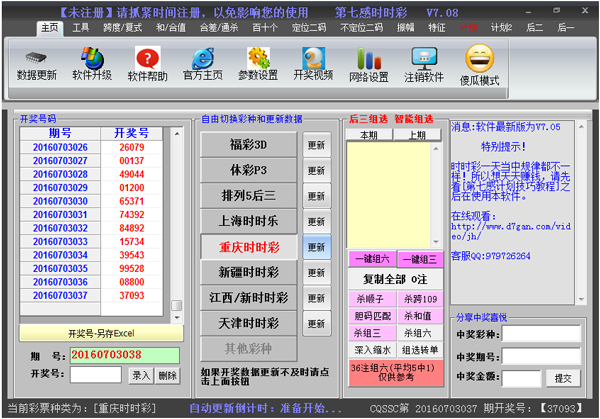Switch to 本期 tab in 后三组选
This screenshot has width=600, height=419.
click(369, 135)
